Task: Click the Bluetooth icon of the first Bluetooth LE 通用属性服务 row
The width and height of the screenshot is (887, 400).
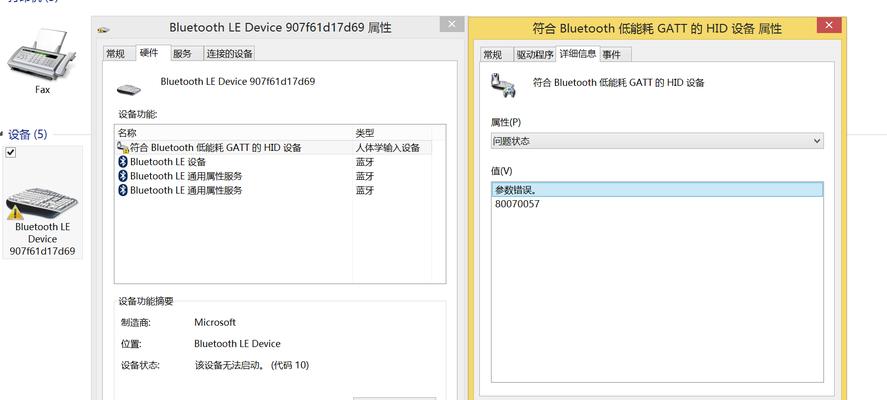Action: click(x=123, y=176)
